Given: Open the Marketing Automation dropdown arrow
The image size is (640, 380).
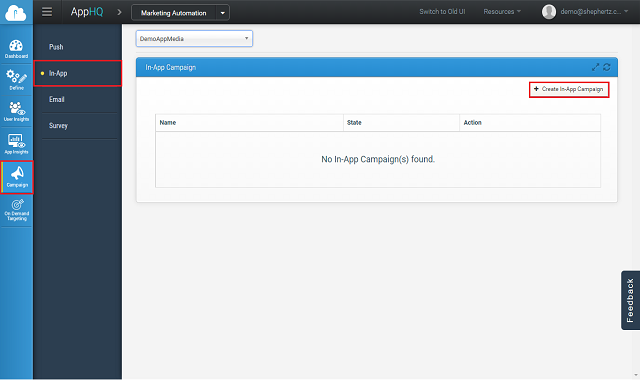Looking at the screenshot, I should click(223, 13).
